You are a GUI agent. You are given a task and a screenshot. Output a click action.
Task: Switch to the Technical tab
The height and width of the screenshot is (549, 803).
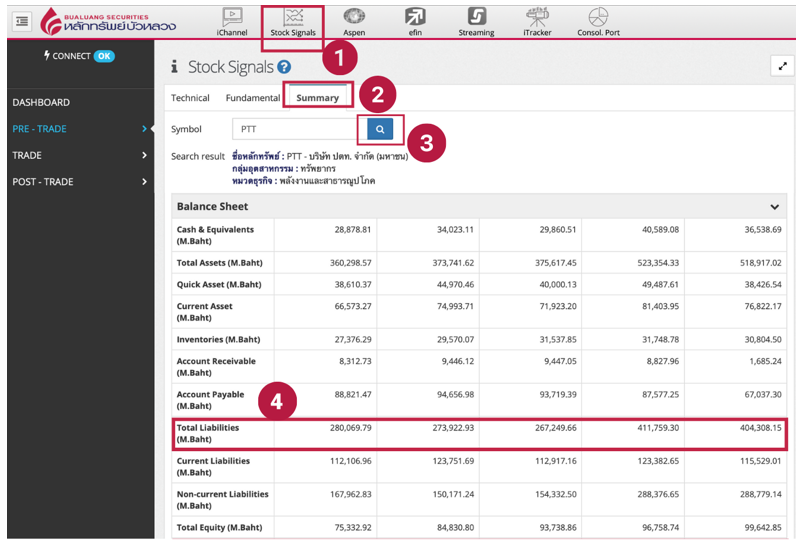(190, 98)
